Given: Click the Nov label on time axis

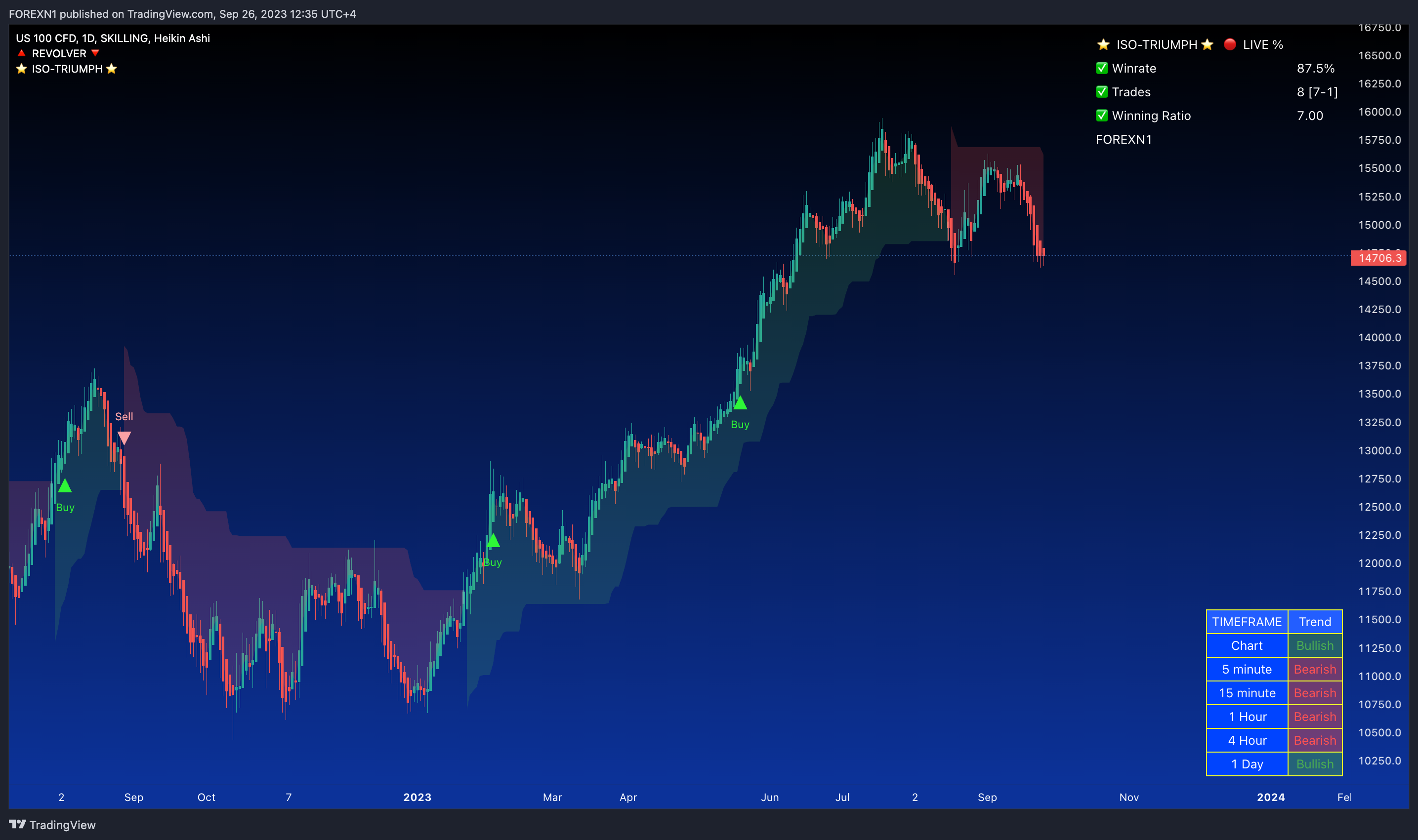Looking at the screenshot, I should (x=1128, y=797).
